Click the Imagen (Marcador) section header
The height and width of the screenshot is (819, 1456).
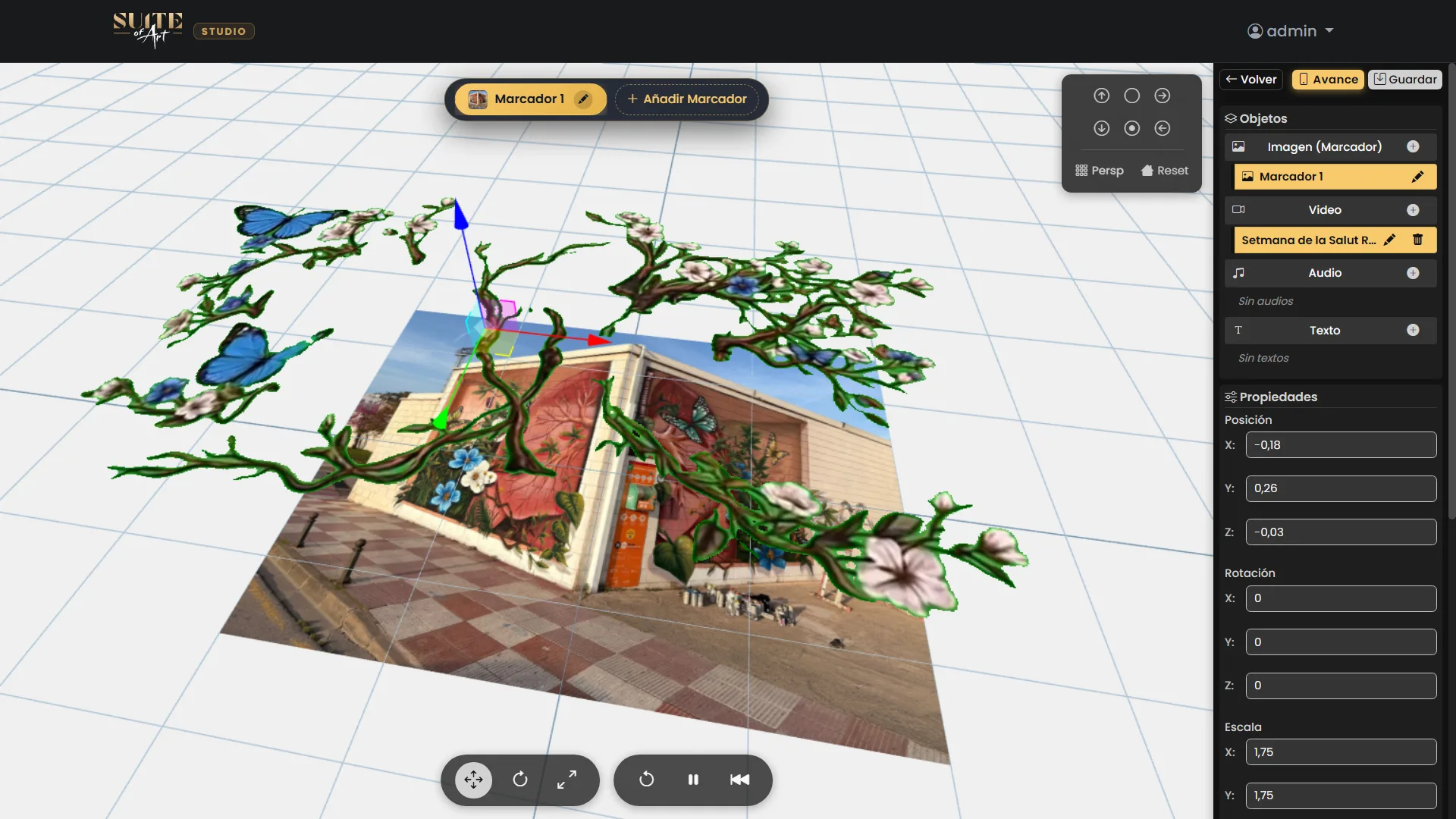pyautogui.click(x=1331, y=147)
